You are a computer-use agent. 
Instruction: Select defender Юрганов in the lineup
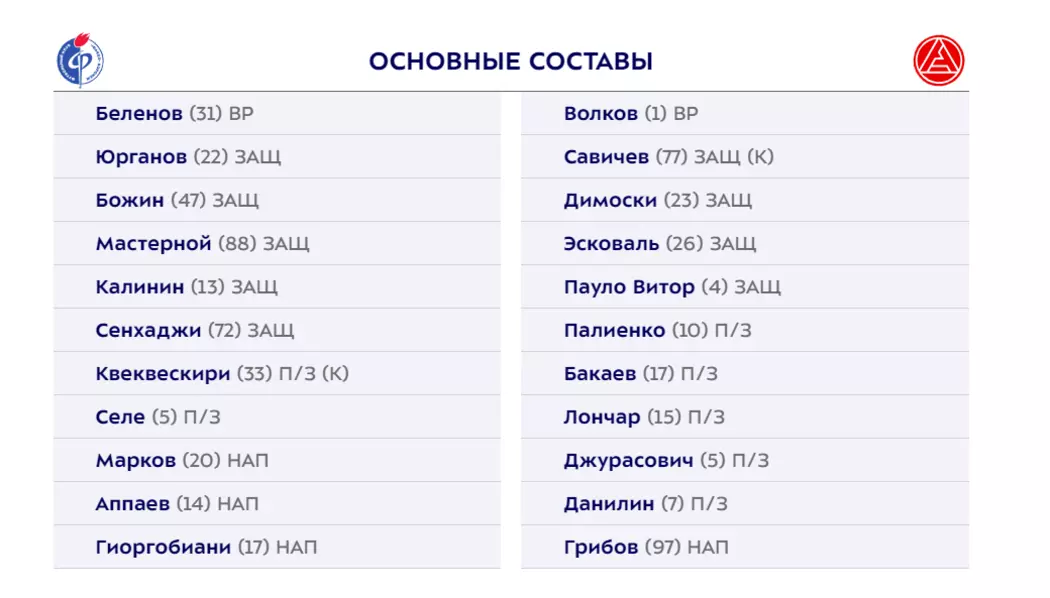[x=141, y=157]
